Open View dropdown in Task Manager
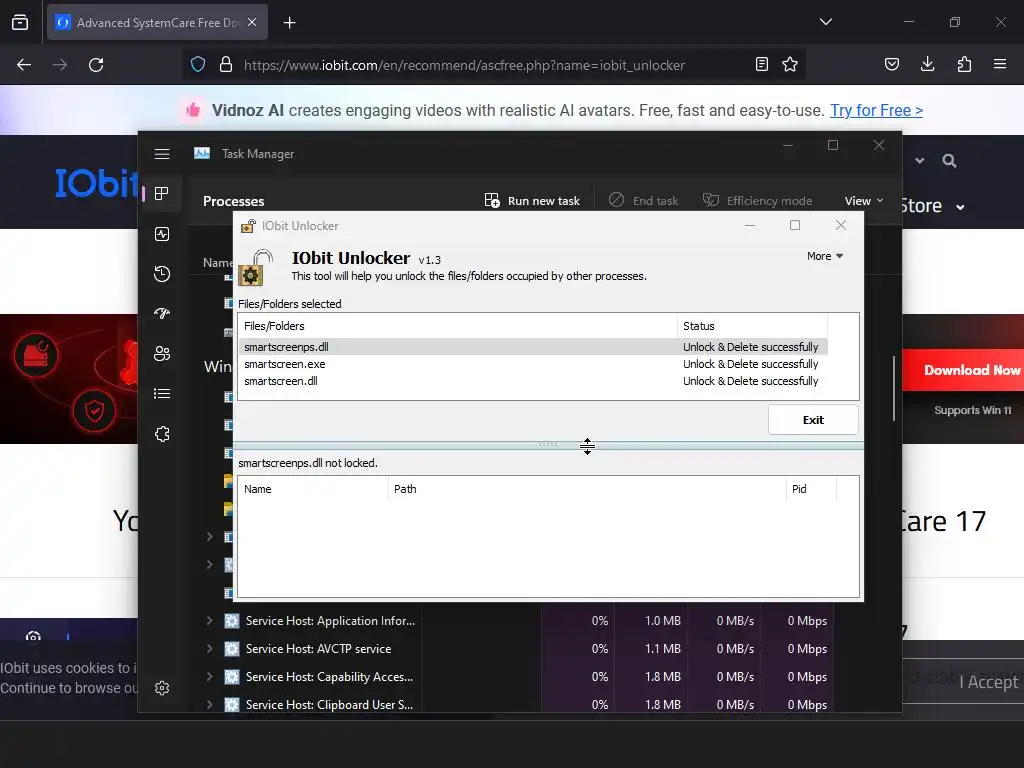Screen dimensions: 1024x768 863,200
